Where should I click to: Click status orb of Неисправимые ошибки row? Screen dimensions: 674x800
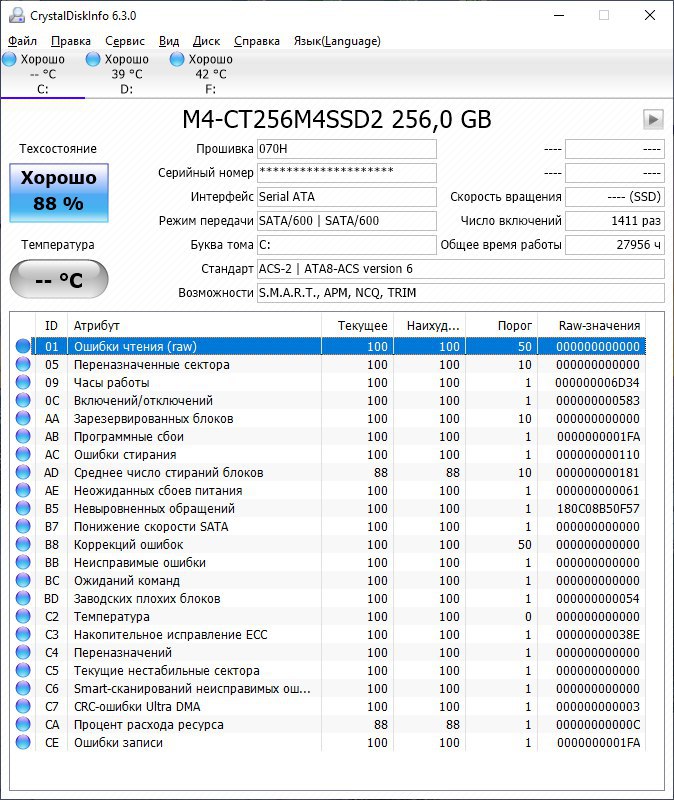[23, 562]
